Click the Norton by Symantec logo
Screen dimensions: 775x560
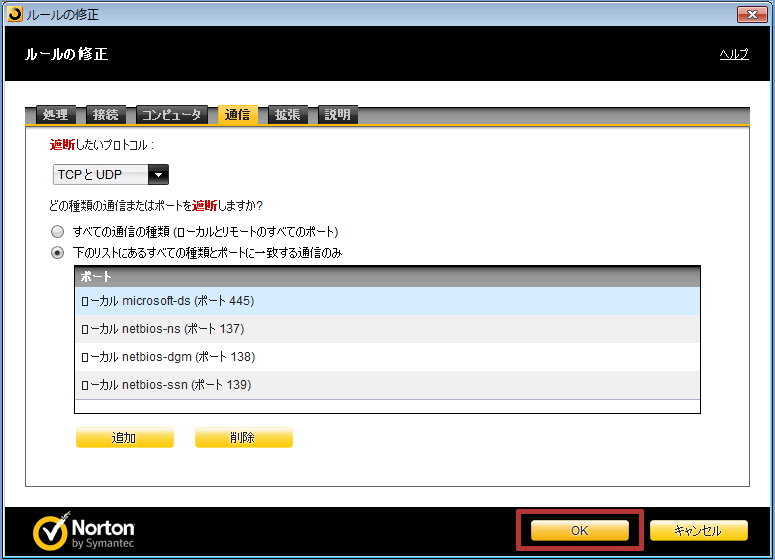pos(84,533)
